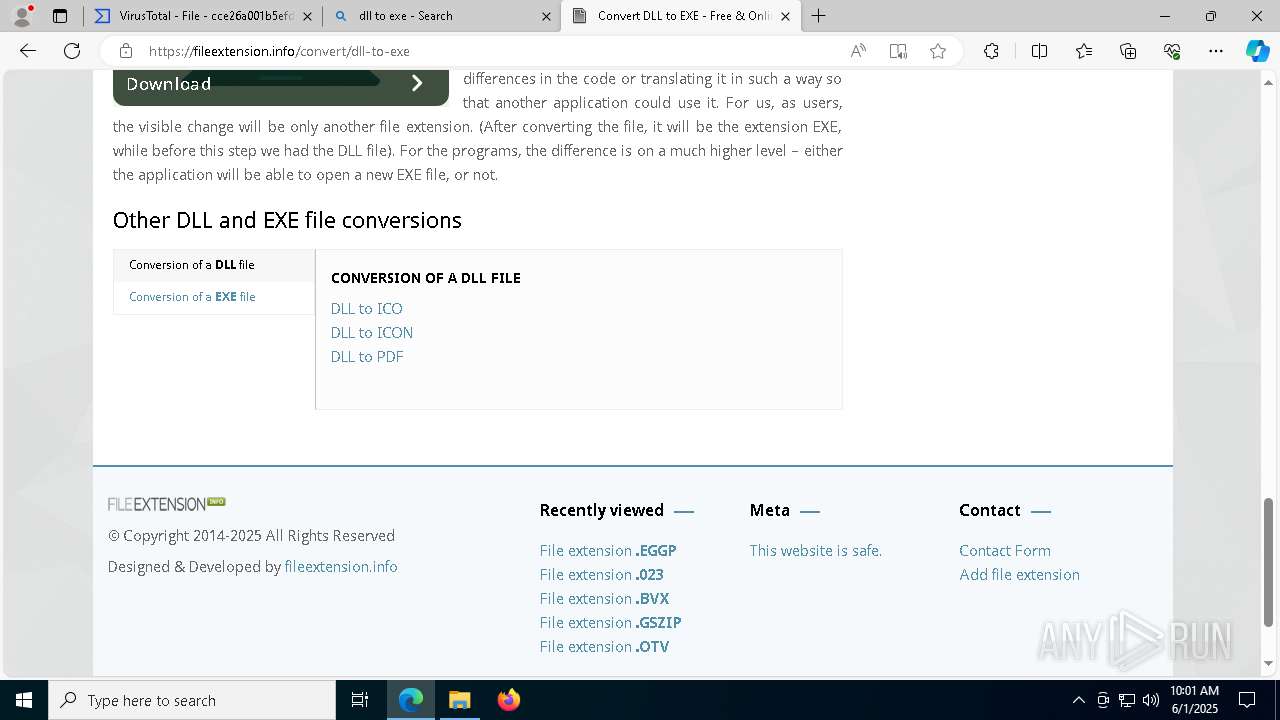Image resolution: width=1280 pixels, height=720 pixels.
Task: Close the Convert DLL to EXE tab
Action: tap(785, 16)
